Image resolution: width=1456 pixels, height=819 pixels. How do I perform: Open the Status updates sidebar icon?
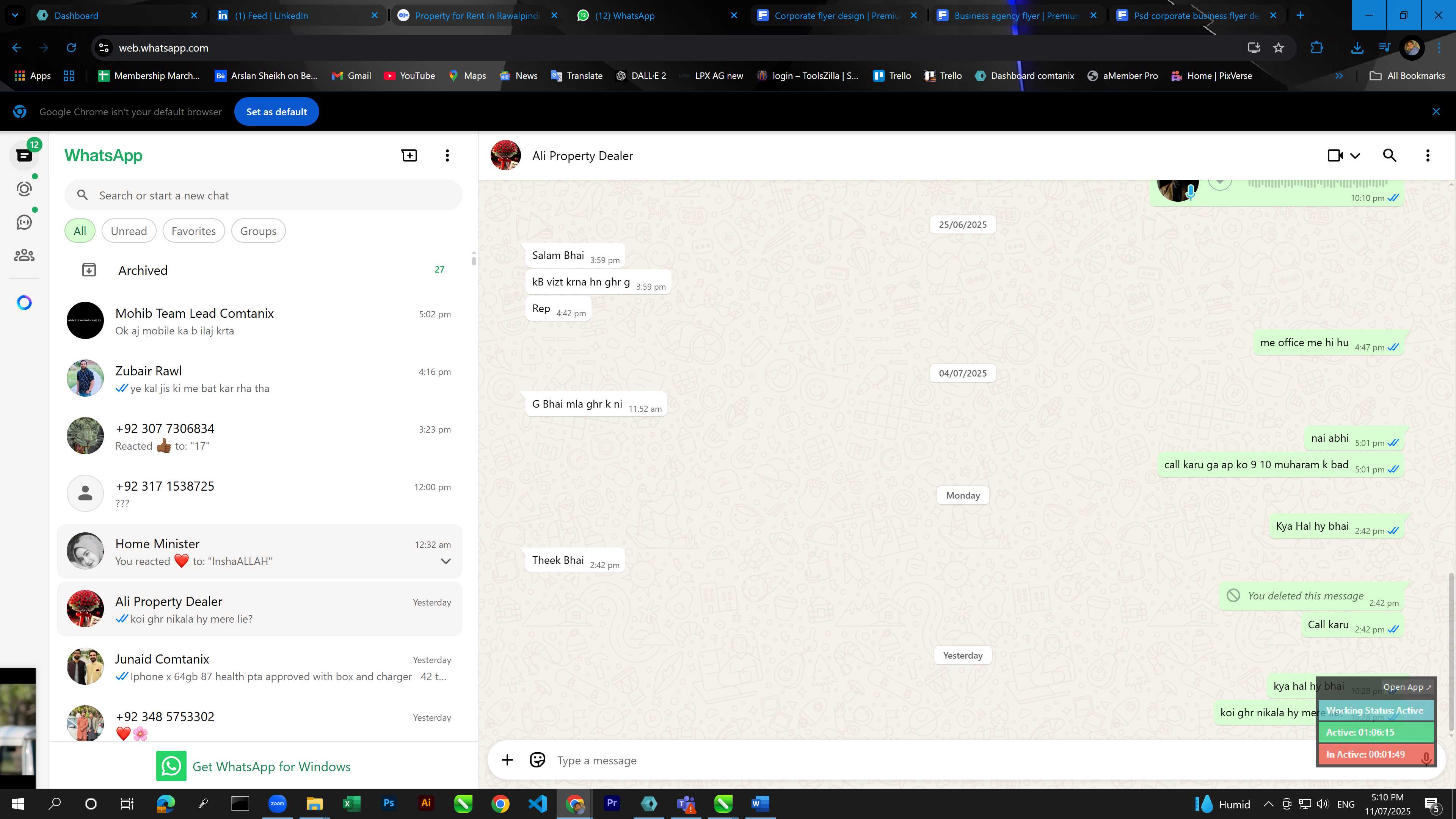point(24,189)
